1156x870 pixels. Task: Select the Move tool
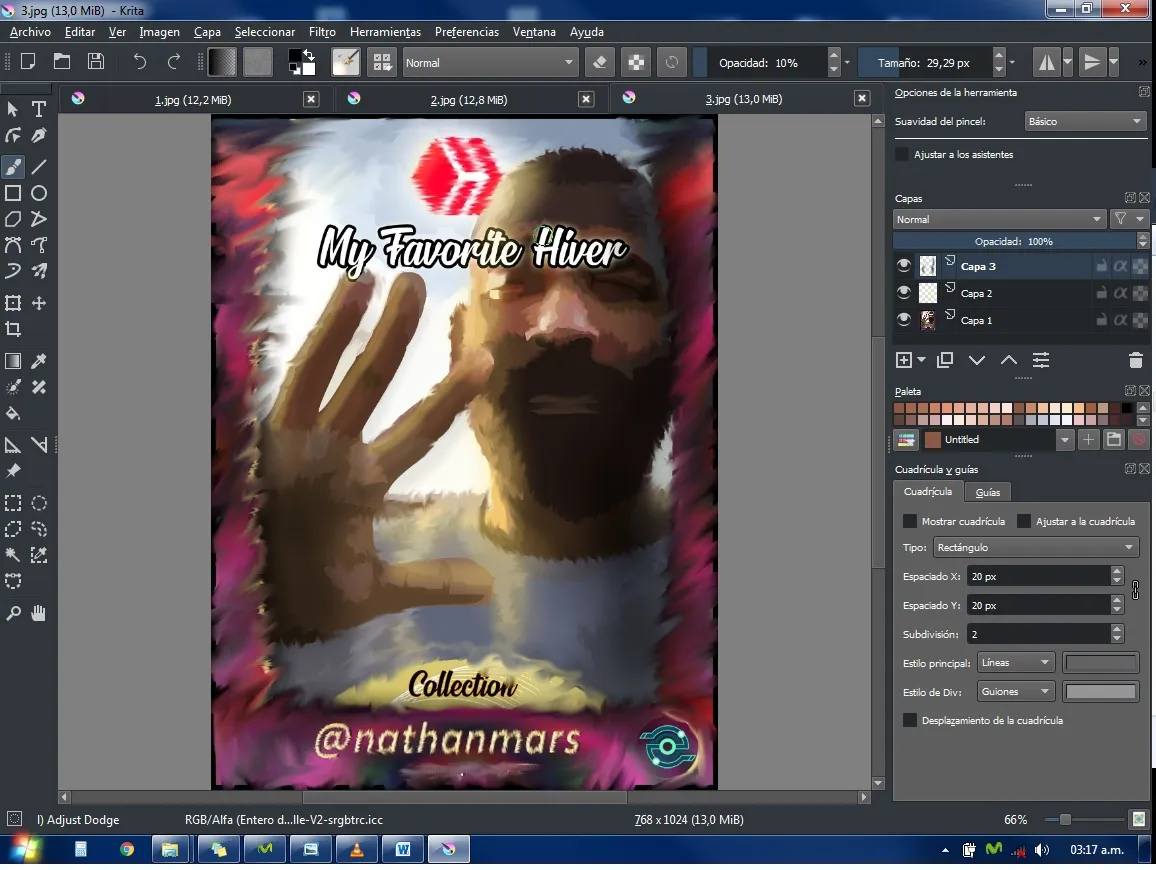click(39, 303)
